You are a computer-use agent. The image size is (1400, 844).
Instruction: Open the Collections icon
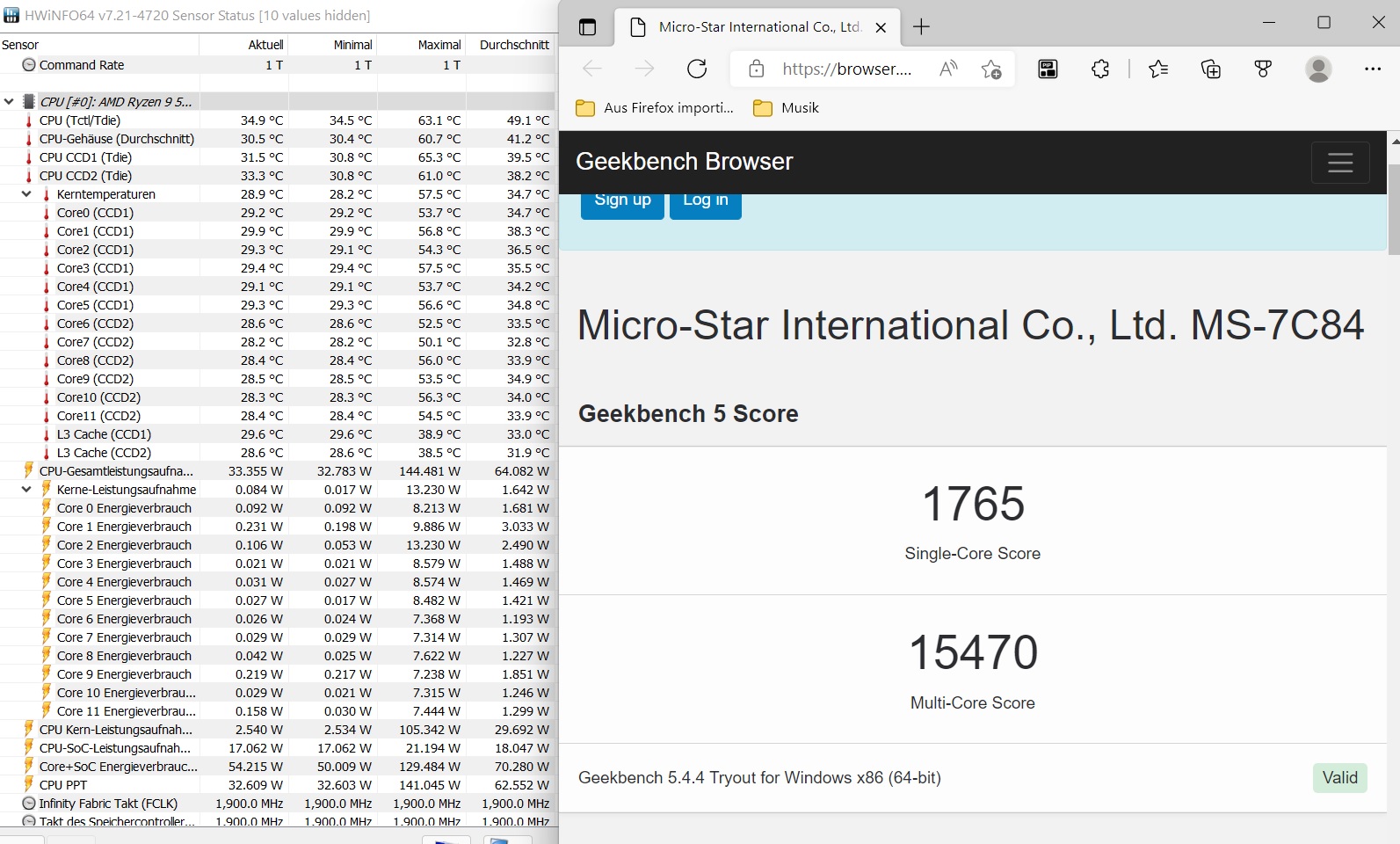(1211, 69)
